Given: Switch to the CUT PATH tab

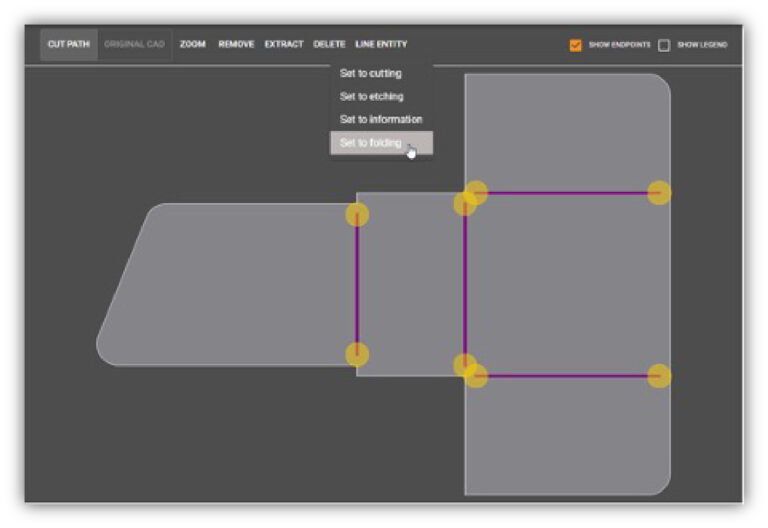Looking at the screenshot, I should (x=68, y=45).
